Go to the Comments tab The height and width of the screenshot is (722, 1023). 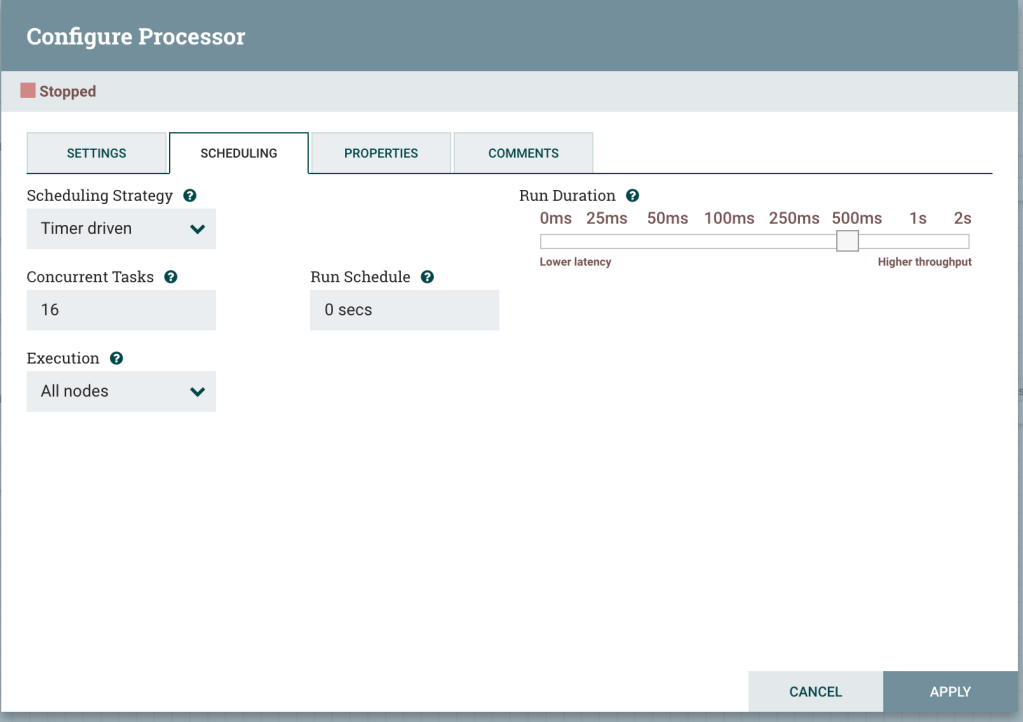click(523, 153)
